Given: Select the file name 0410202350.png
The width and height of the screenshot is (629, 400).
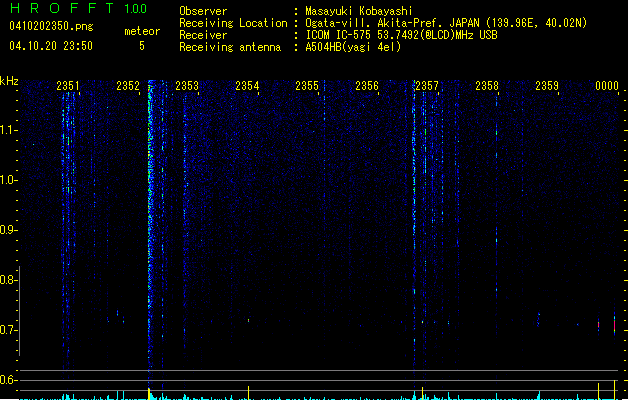Looking at the screenshot, I should 51,26.
